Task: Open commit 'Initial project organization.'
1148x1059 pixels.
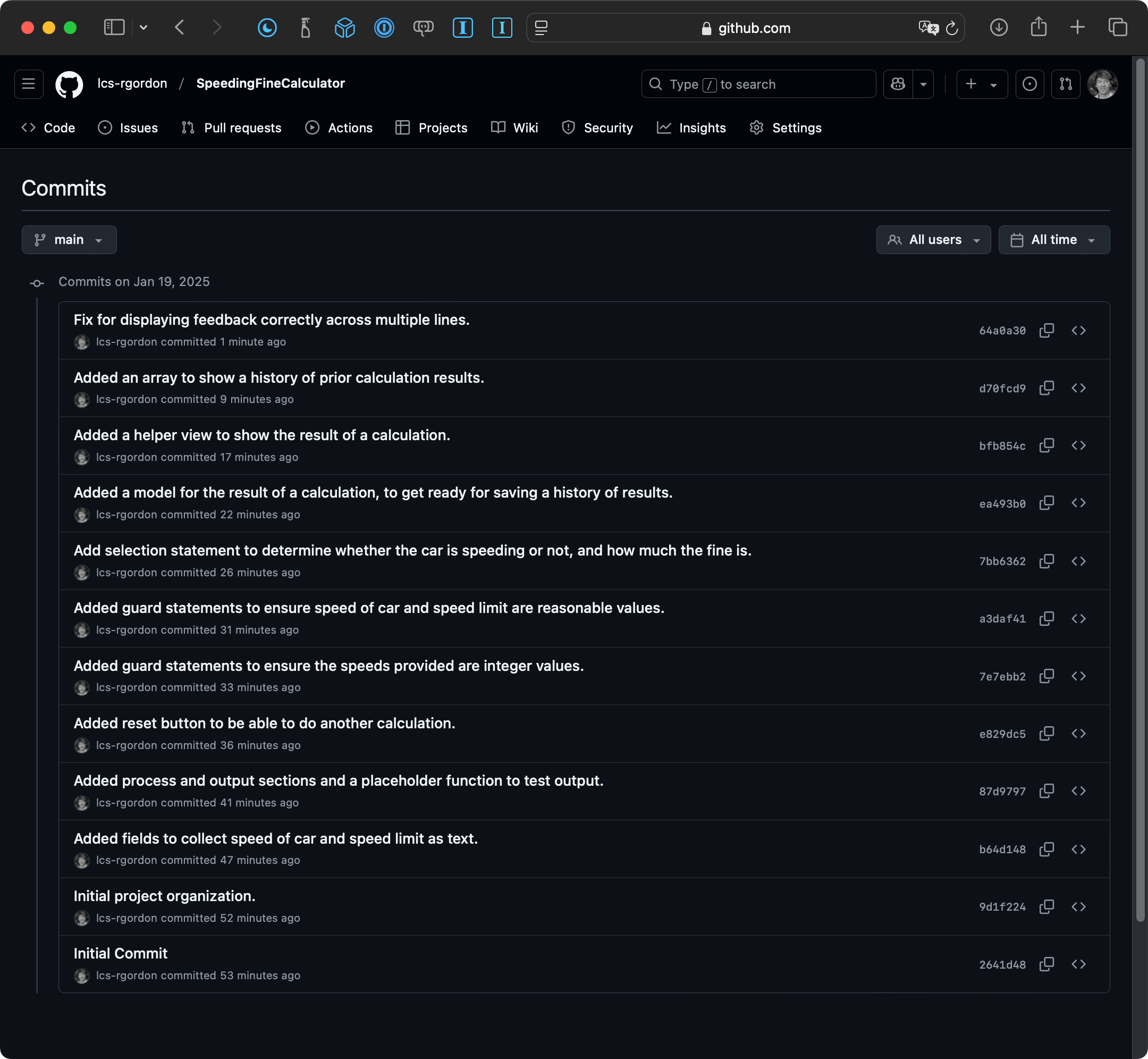Action: [164, 896]
